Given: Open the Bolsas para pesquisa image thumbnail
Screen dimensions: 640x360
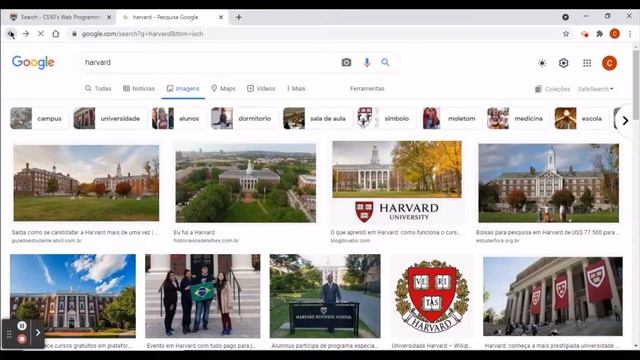Looking at the screenshot, I should (548, 183).
